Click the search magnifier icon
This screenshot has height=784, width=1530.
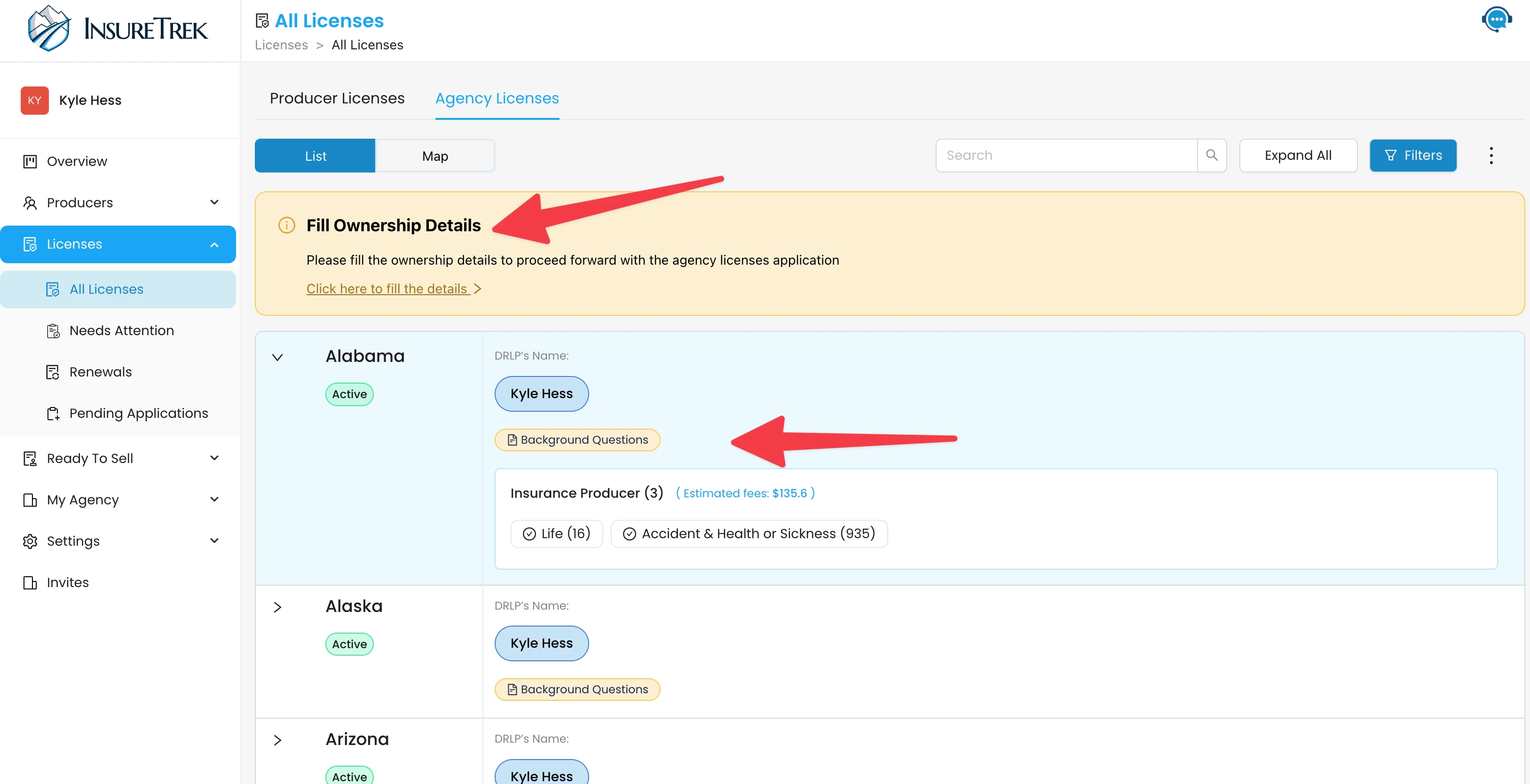(1212, 156)
